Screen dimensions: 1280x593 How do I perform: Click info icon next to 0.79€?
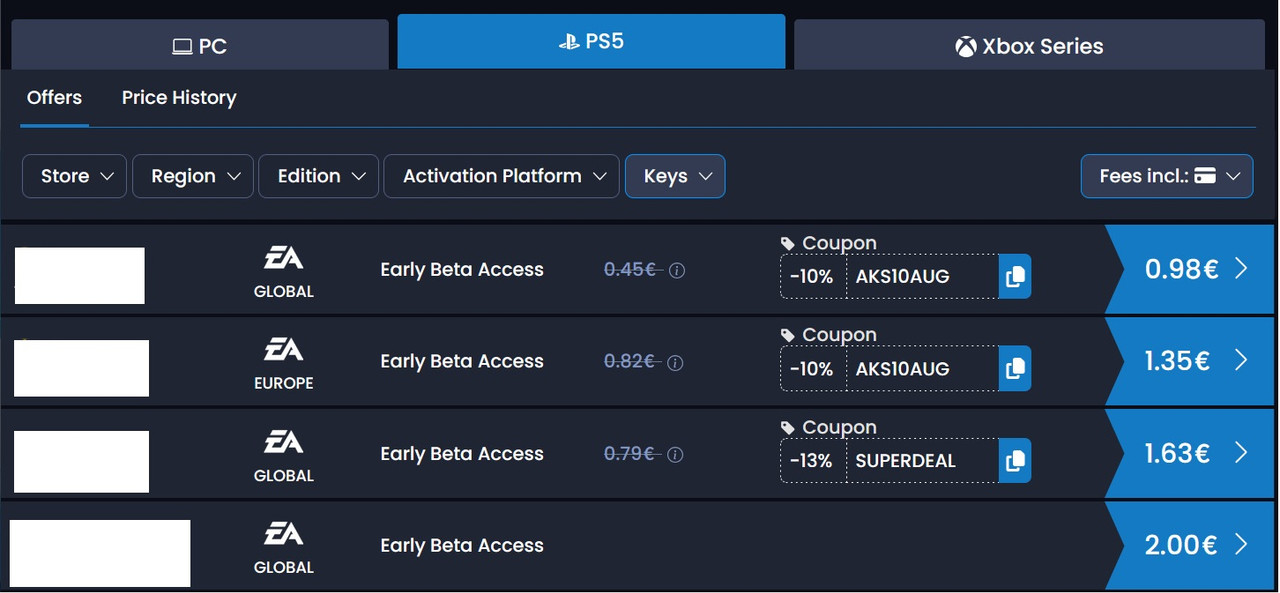coord(675,455)
